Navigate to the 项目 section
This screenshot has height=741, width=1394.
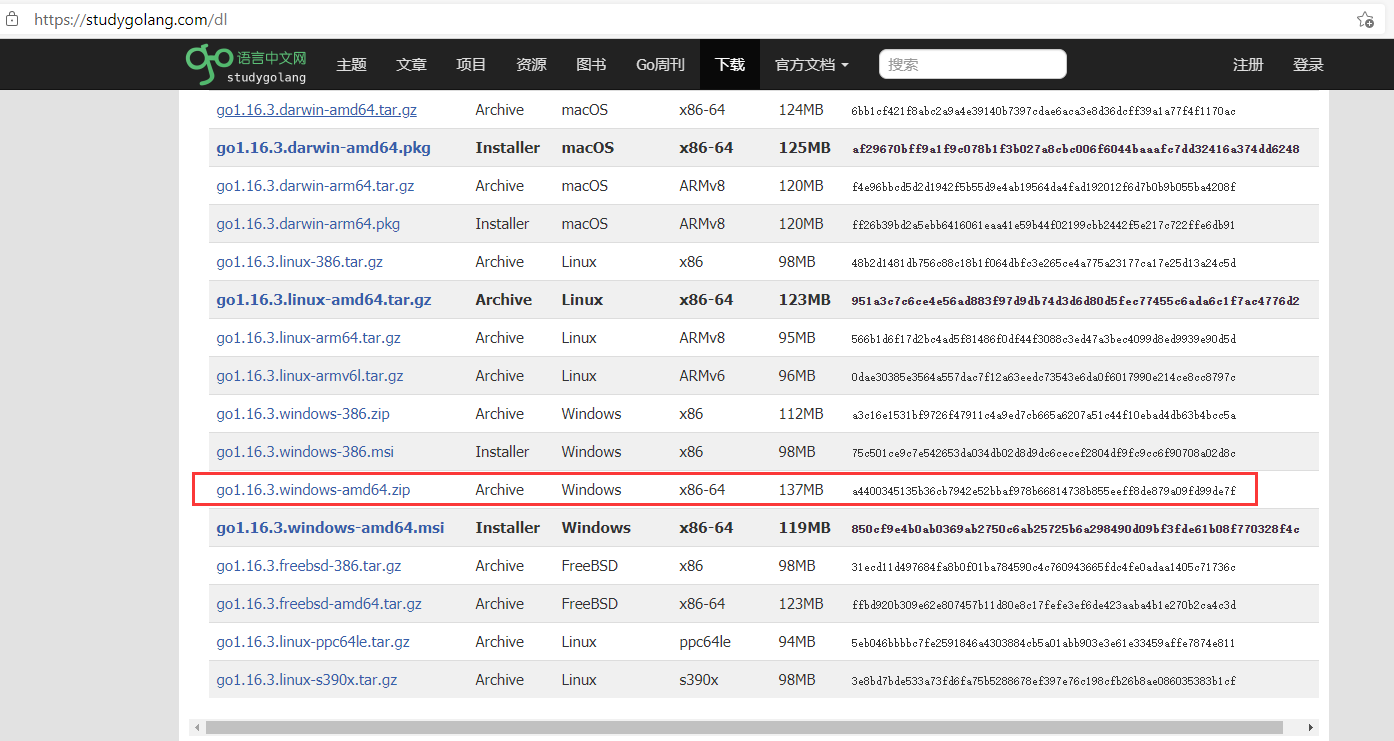click(471, 63)
